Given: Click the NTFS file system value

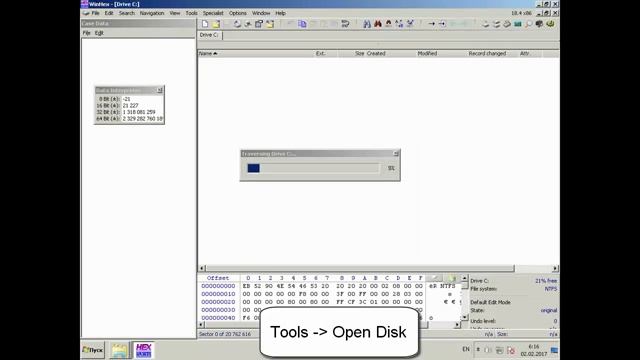Looking at the screenshot, I should coord(551,289).
